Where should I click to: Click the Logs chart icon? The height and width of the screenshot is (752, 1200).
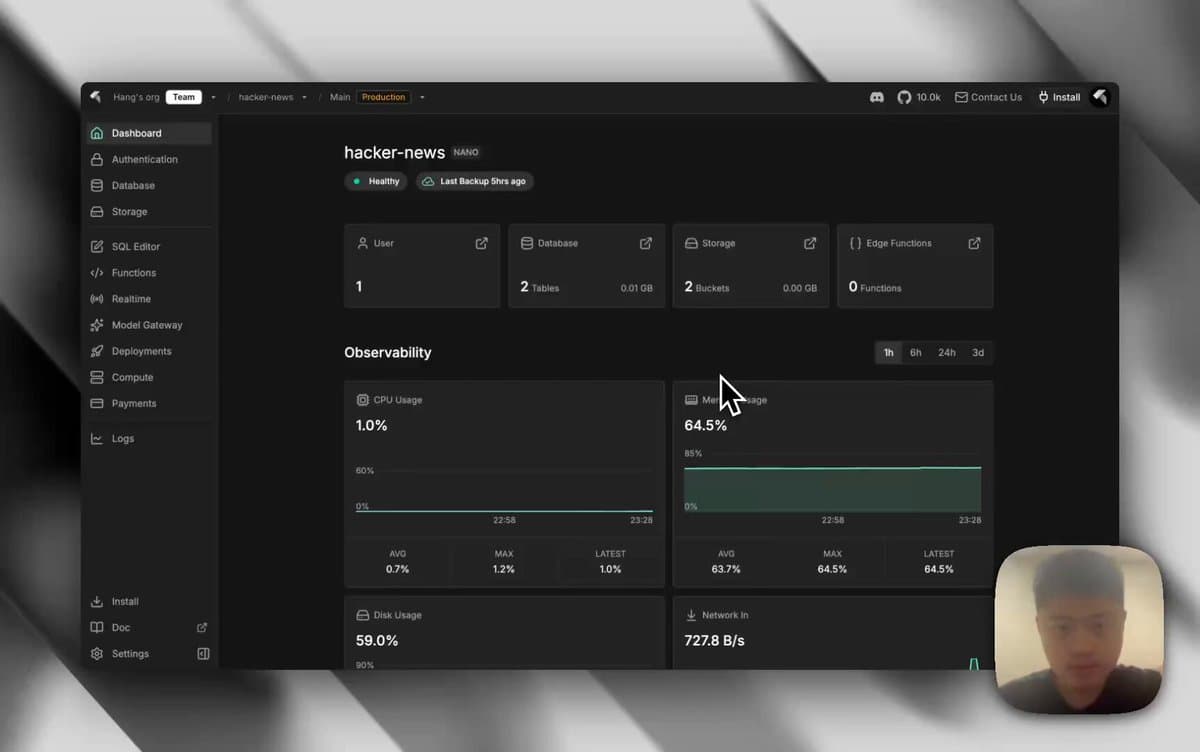[97, 438]
